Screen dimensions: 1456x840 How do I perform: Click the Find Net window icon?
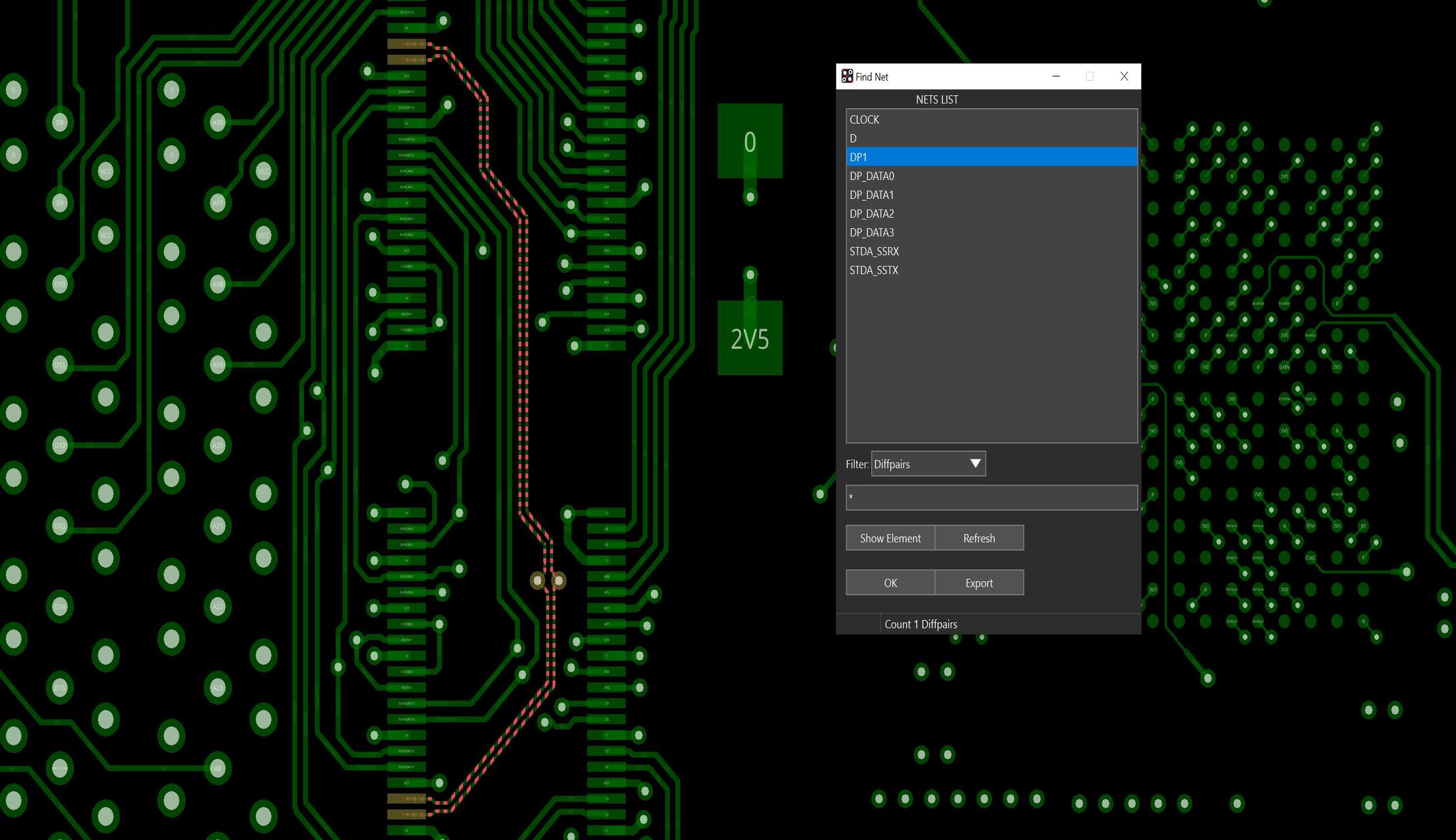click(x=846, y=76)
